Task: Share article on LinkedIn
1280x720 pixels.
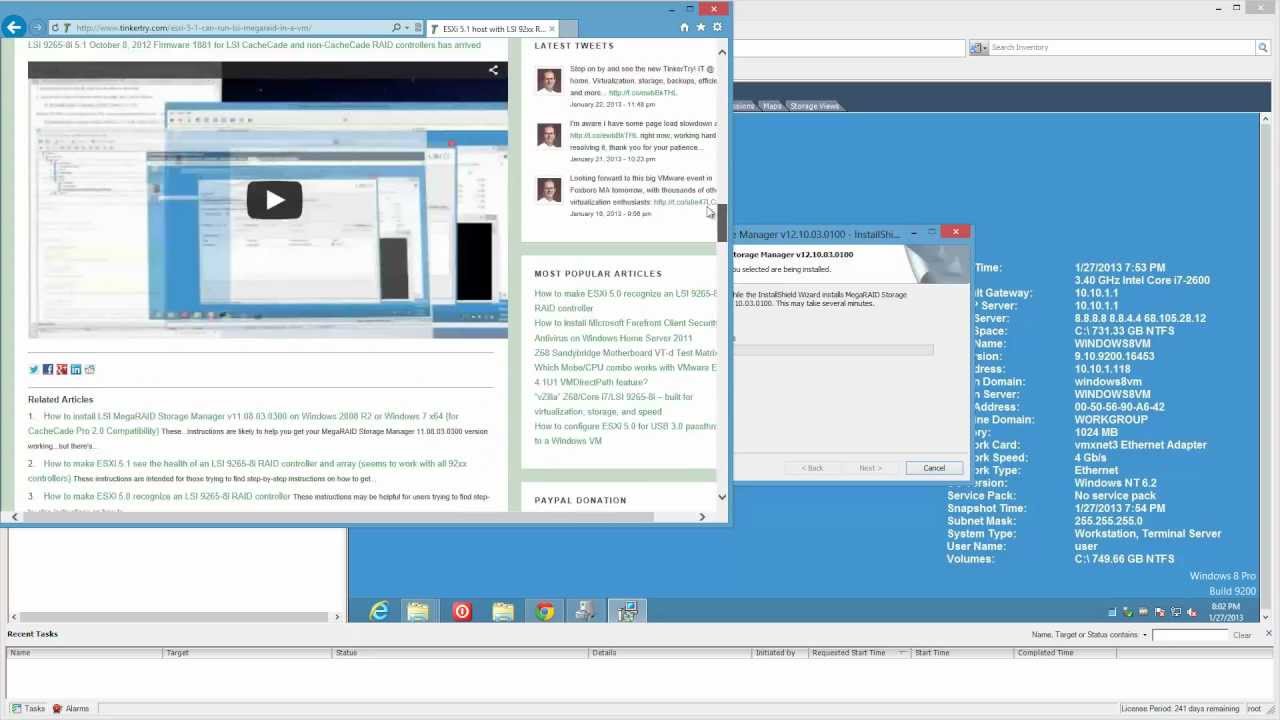Action: 75,369
